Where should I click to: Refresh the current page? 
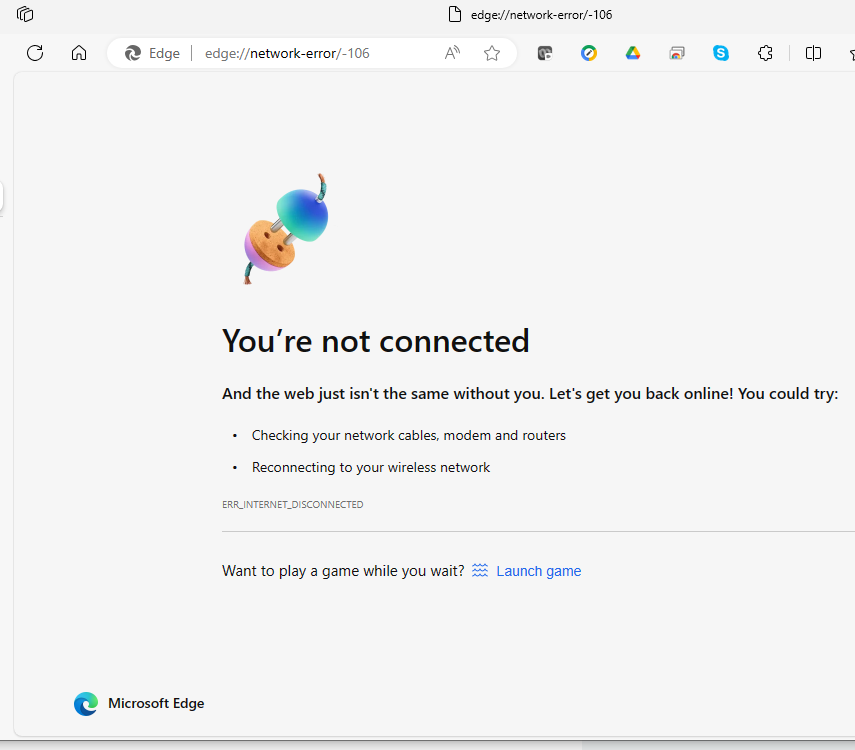[35, 53]
